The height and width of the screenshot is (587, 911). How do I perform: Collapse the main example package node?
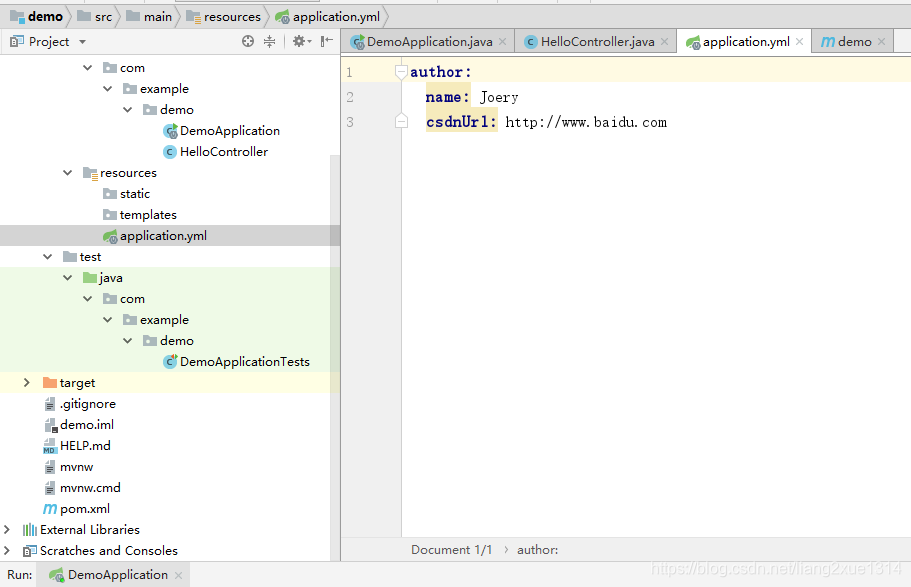pos(107,89)
